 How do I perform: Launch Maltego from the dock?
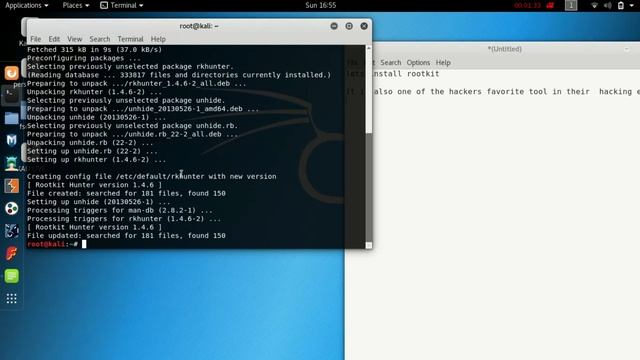[x=11, y=209]
